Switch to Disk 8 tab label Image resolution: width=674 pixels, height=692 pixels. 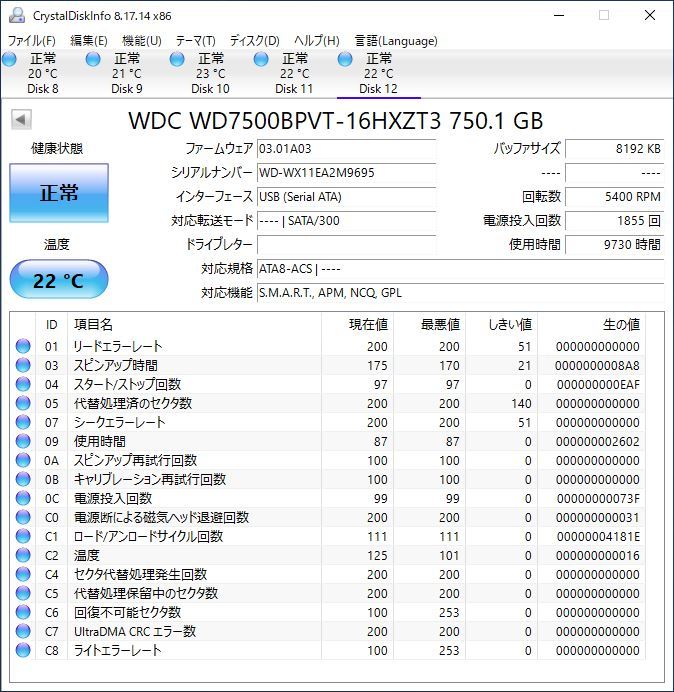43,89
